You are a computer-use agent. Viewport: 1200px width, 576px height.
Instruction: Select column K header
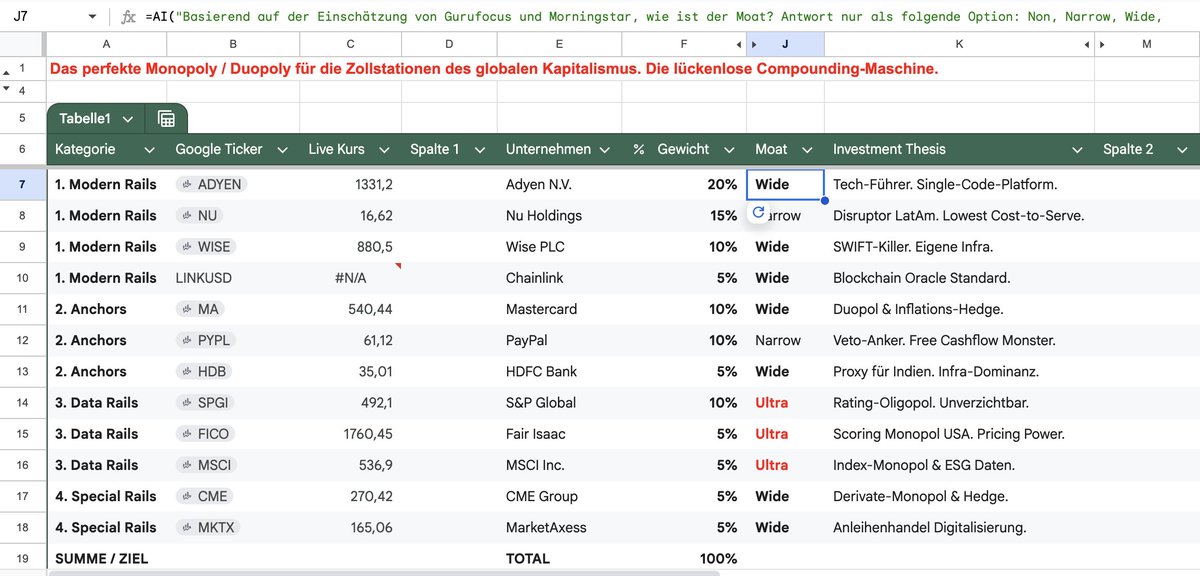pyautogui.click(x=959, y=44)
